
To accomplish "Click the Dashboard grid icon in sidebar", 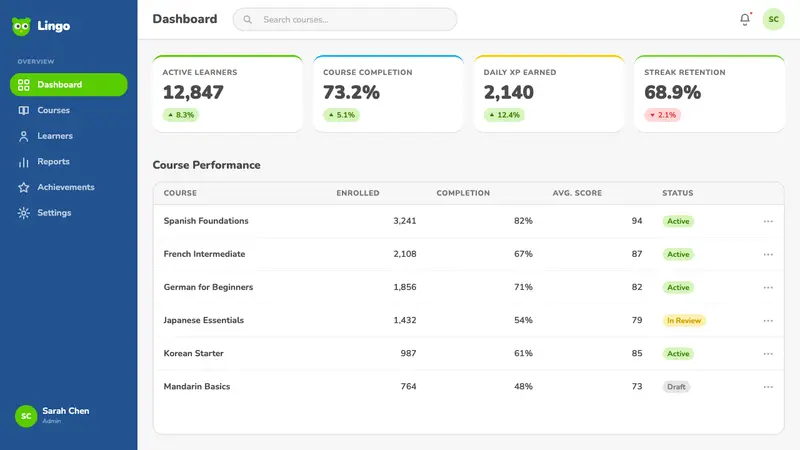I will tap(23, 85).
